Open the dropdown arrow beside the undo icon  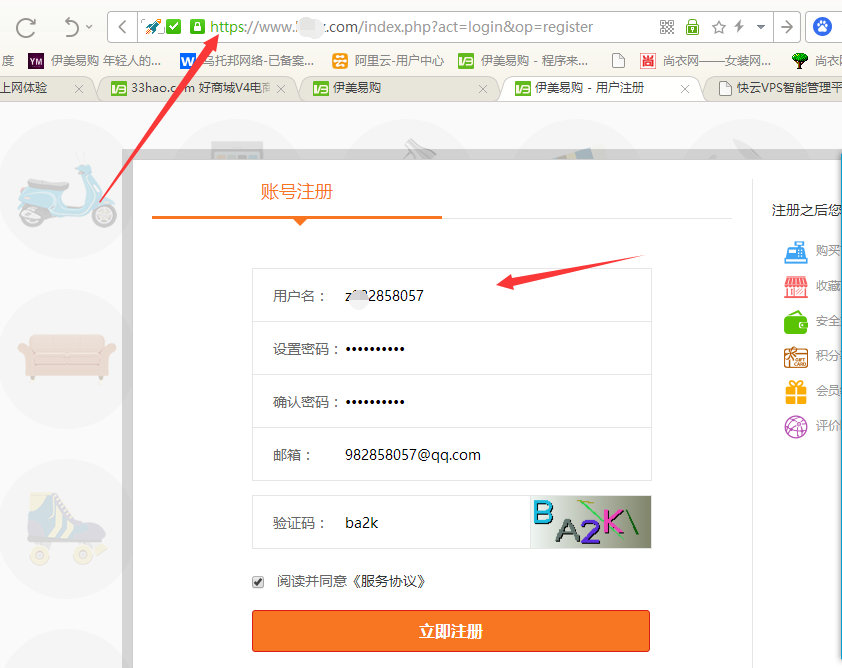tap(89, 26)
